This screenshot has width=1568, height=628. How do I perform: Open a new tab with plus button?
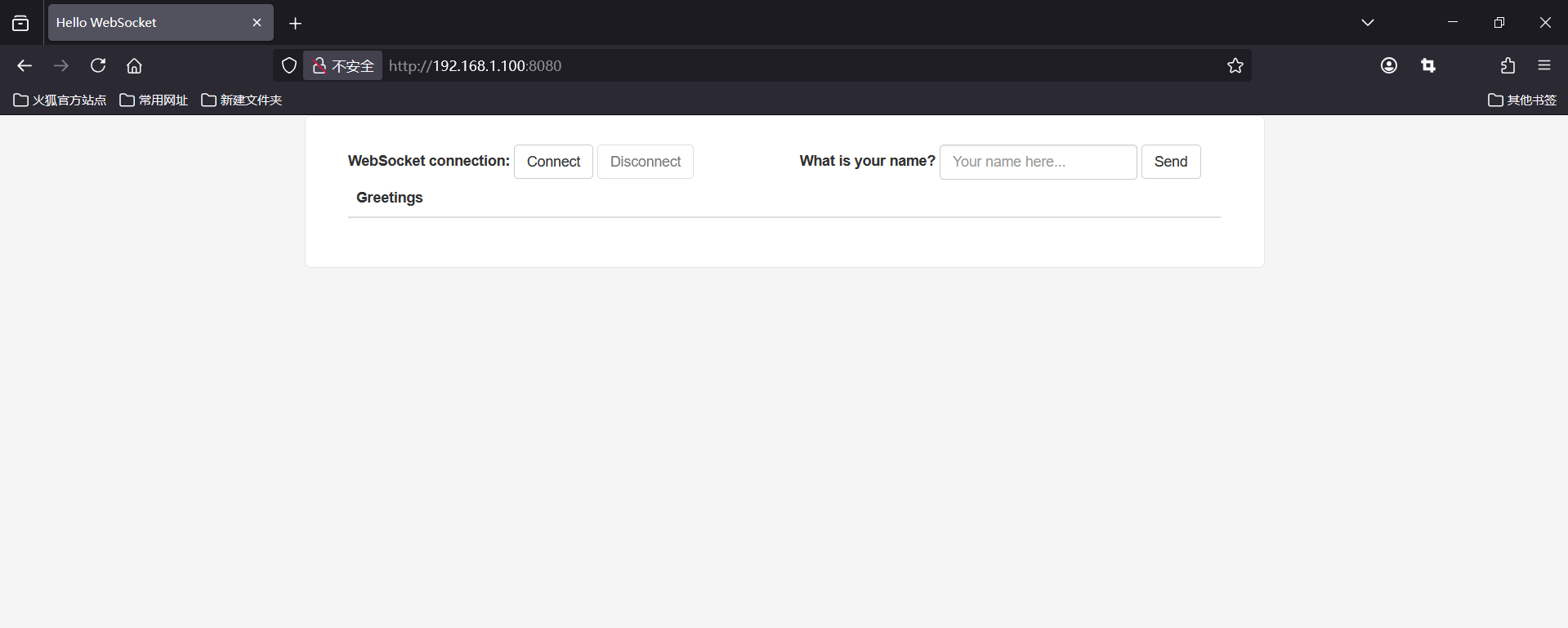pos(296,24)
